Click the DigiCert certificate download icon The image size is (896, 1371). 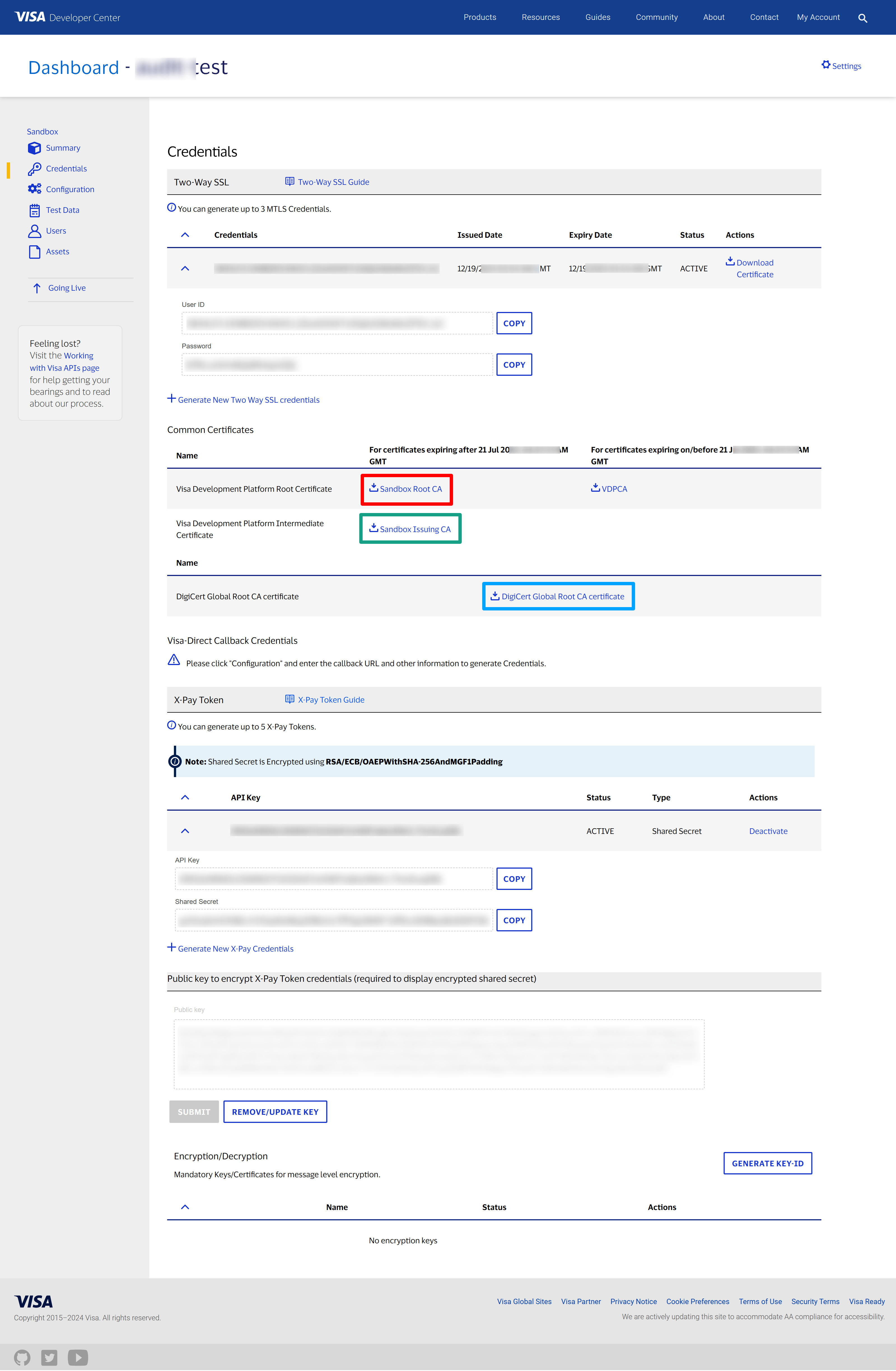click(x=495, y=596)
